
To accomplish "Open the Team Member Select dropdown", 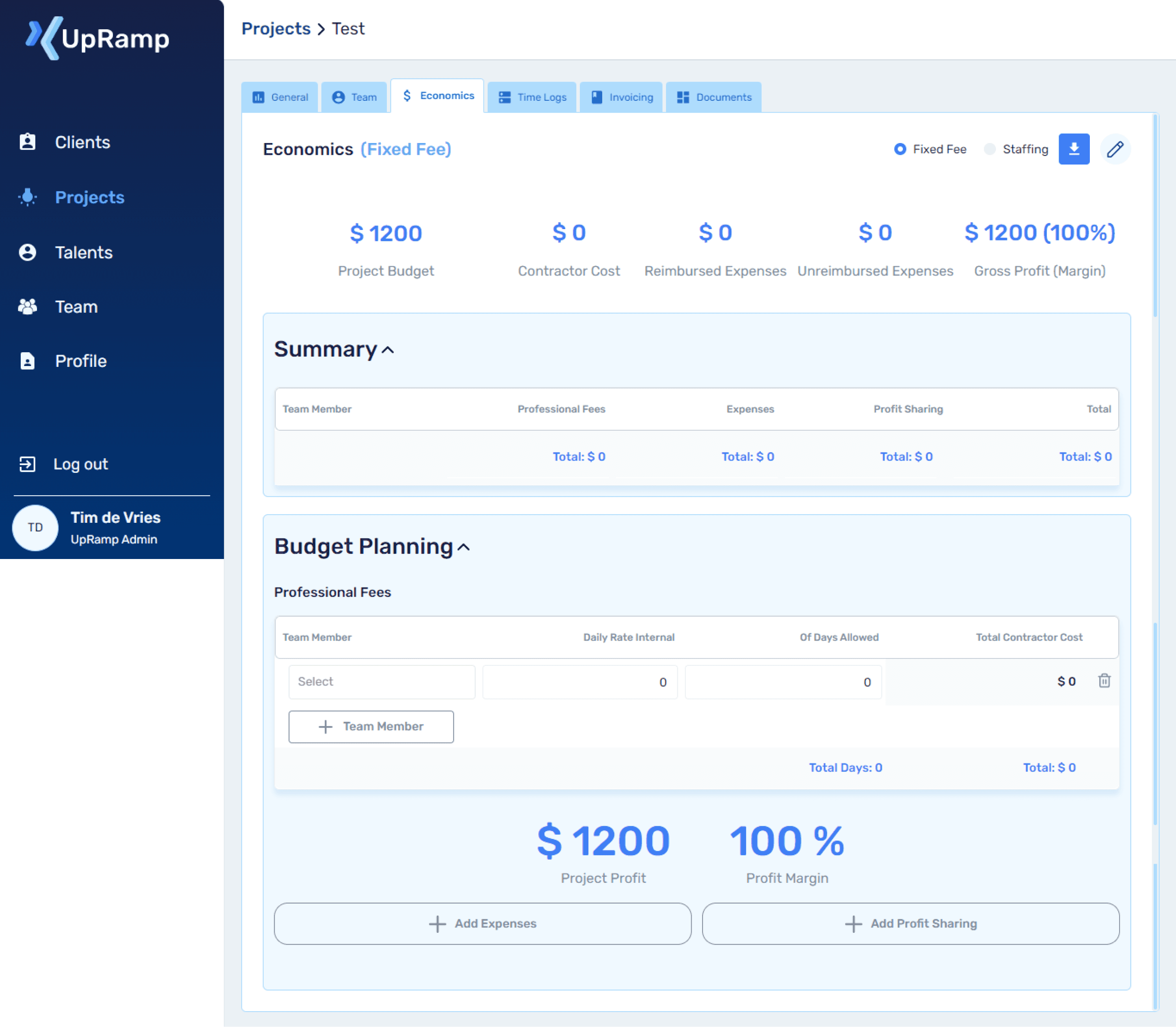I will tap(382, 681).
